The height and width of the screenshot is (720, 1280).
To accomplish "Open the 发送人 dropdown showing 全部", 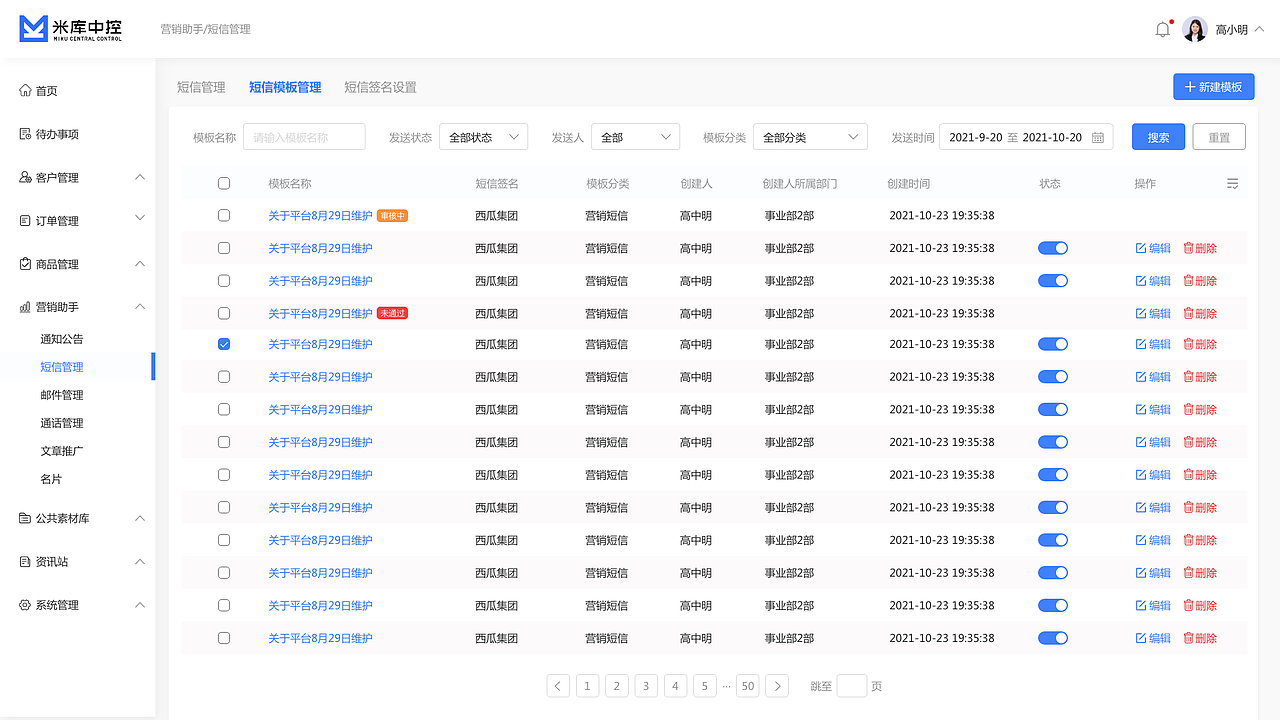I will [635, 136].
